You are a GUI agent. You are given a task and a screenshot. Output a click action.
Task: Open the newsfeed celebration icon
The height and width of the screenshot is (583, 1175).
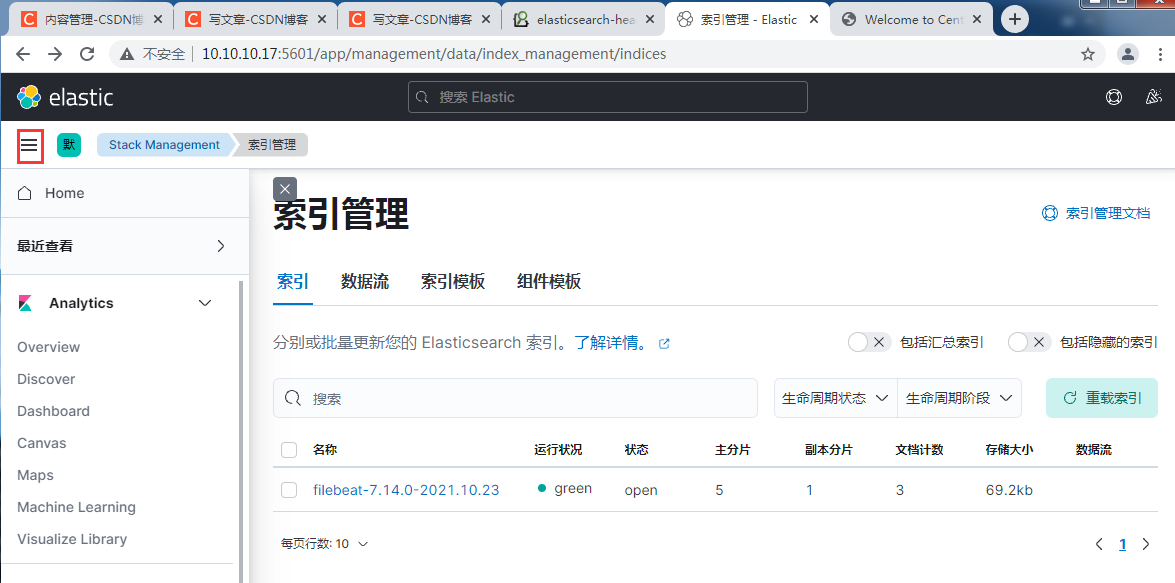[x=1154, y=97]
